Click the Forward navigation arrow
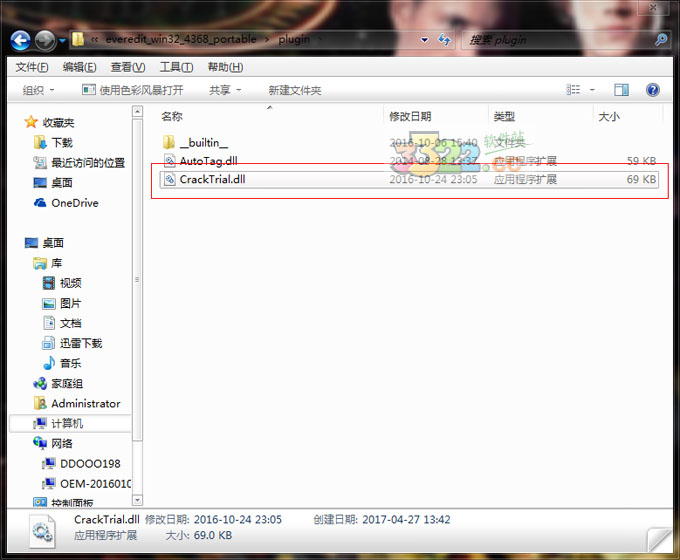Viewport: 680px width, 560px height. point(45,41)
